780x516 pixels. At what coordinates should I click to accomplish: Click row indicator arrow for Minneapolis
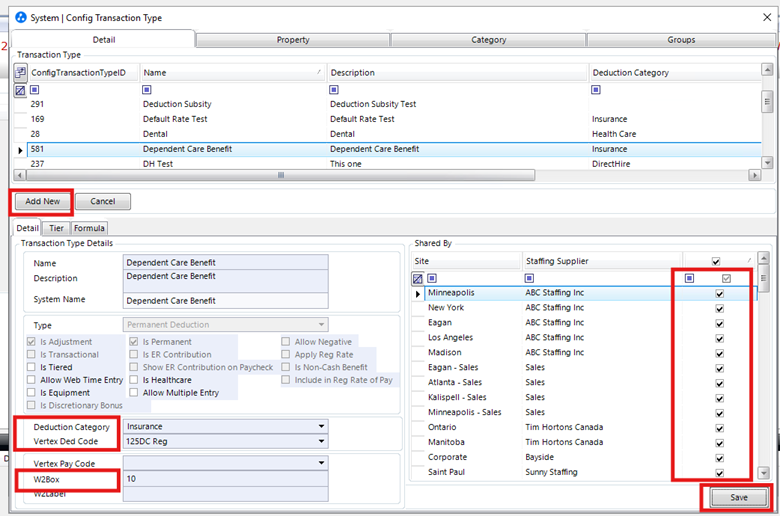pos(418,294)
